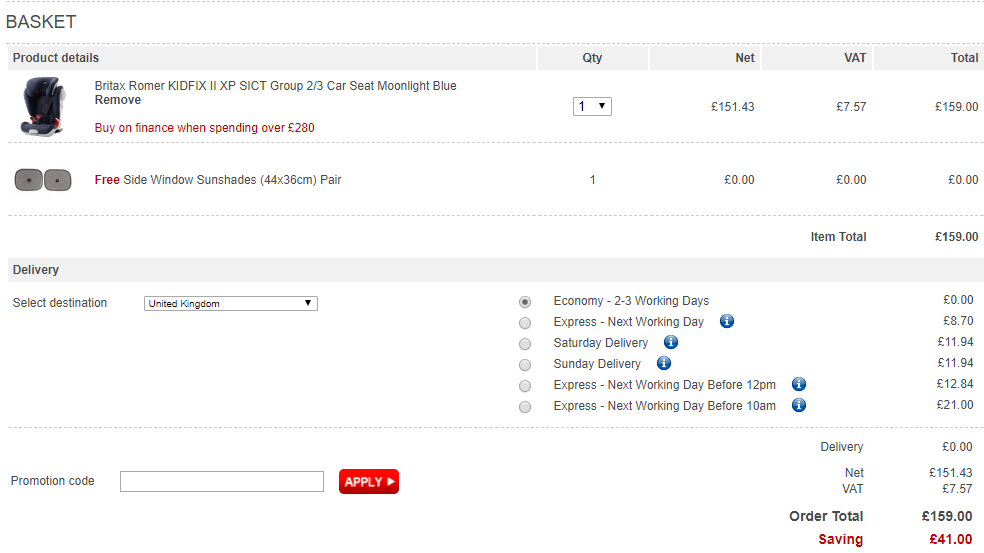Image resolution: width=984 pixels, height=553 pixels.
Task: Show info for Express Before 10am delivery
Action: click(x=798, y=406)
